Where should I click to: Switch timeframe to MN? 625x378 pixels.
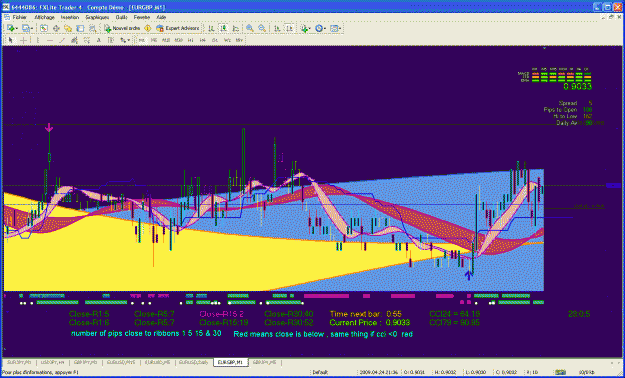(x=239, y=40)
